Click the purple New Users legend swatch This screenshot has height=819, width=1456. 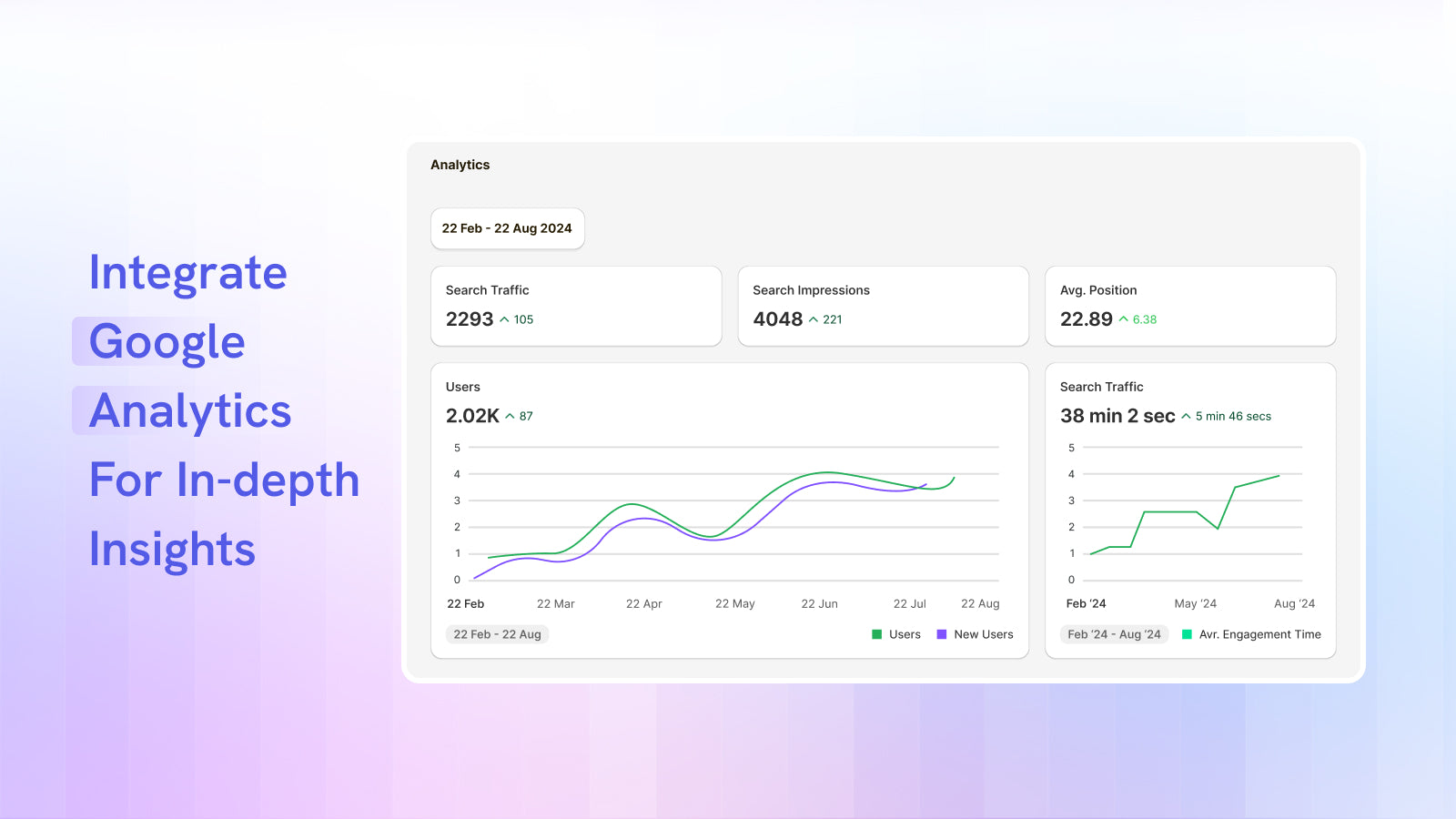942,634
